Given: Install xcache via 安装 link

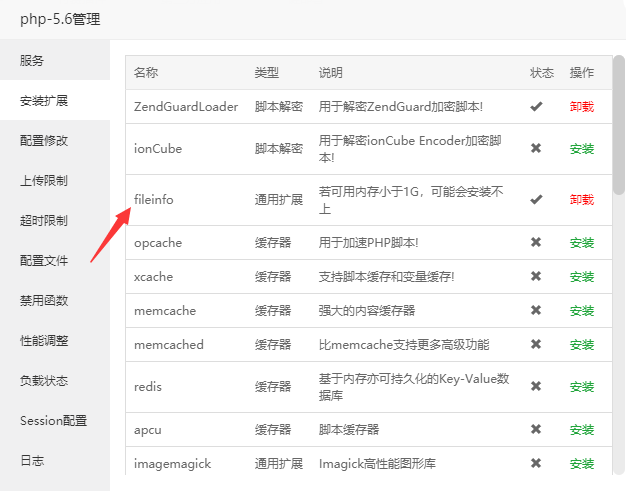Looking at the screenshot, I should [x=582, y=277].
